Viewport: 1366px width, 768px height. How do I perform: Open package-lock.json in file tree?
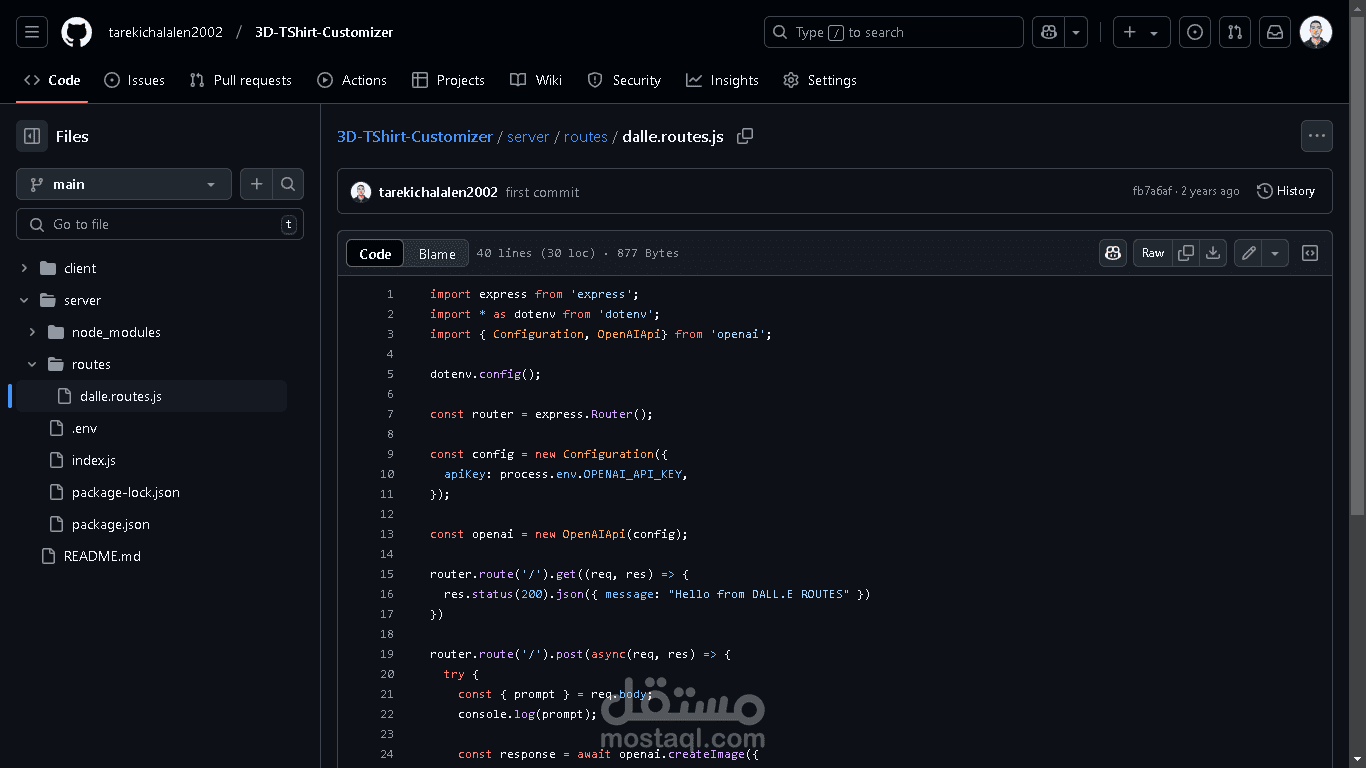click(x=126, y=492)
